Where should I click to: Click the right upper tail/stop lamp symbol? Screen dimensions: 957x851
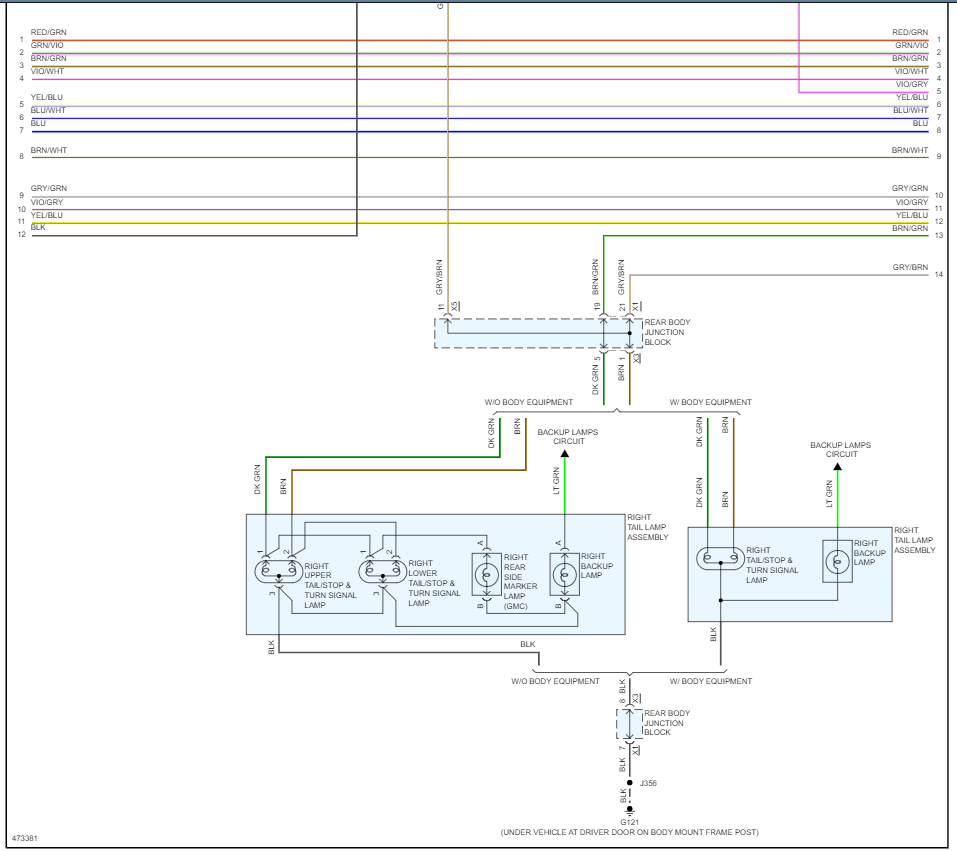(278, 571)
